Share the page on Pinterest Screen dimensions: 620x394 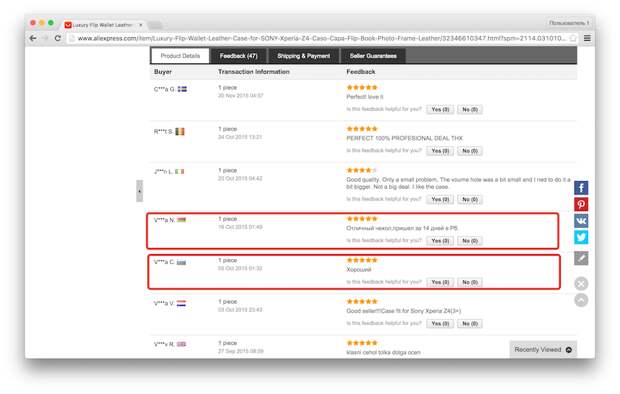point(581,205)
